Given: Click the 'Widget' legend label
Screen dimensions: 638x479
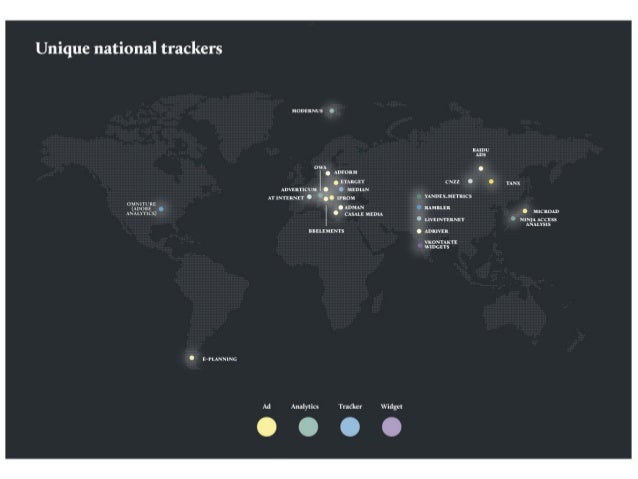Looking at the screenshot, I should pyautogui.click(x=391, y=407).
